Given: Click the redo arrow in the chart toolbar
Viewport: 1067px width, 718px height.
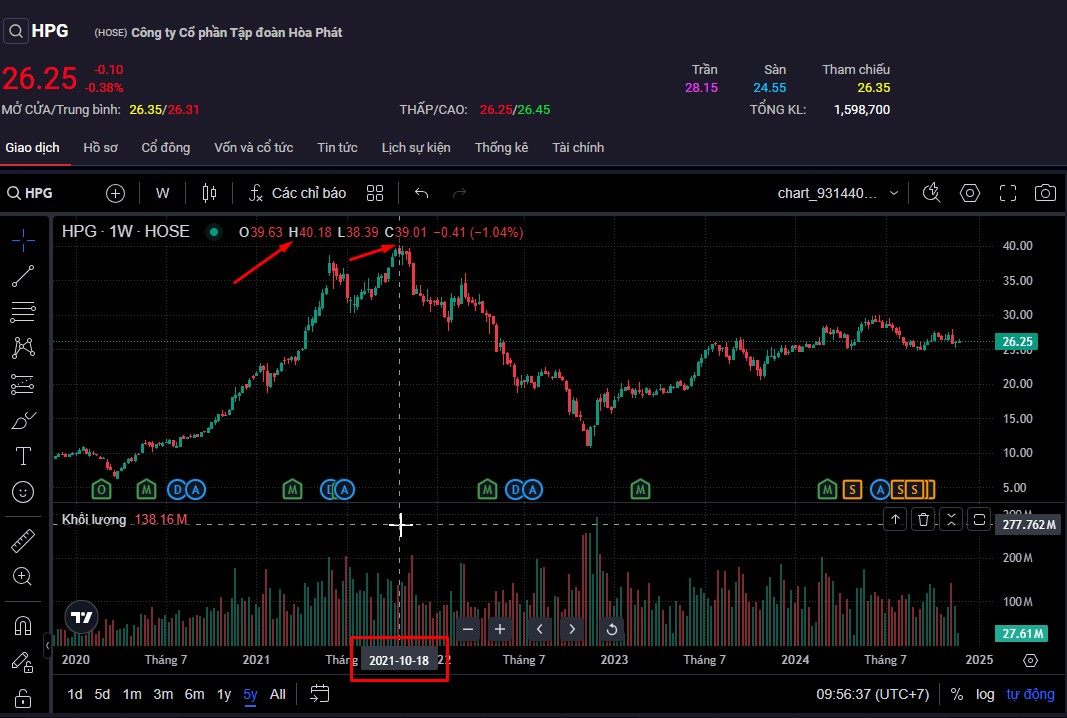Looking at the screenshot, I should click(459, 193).
